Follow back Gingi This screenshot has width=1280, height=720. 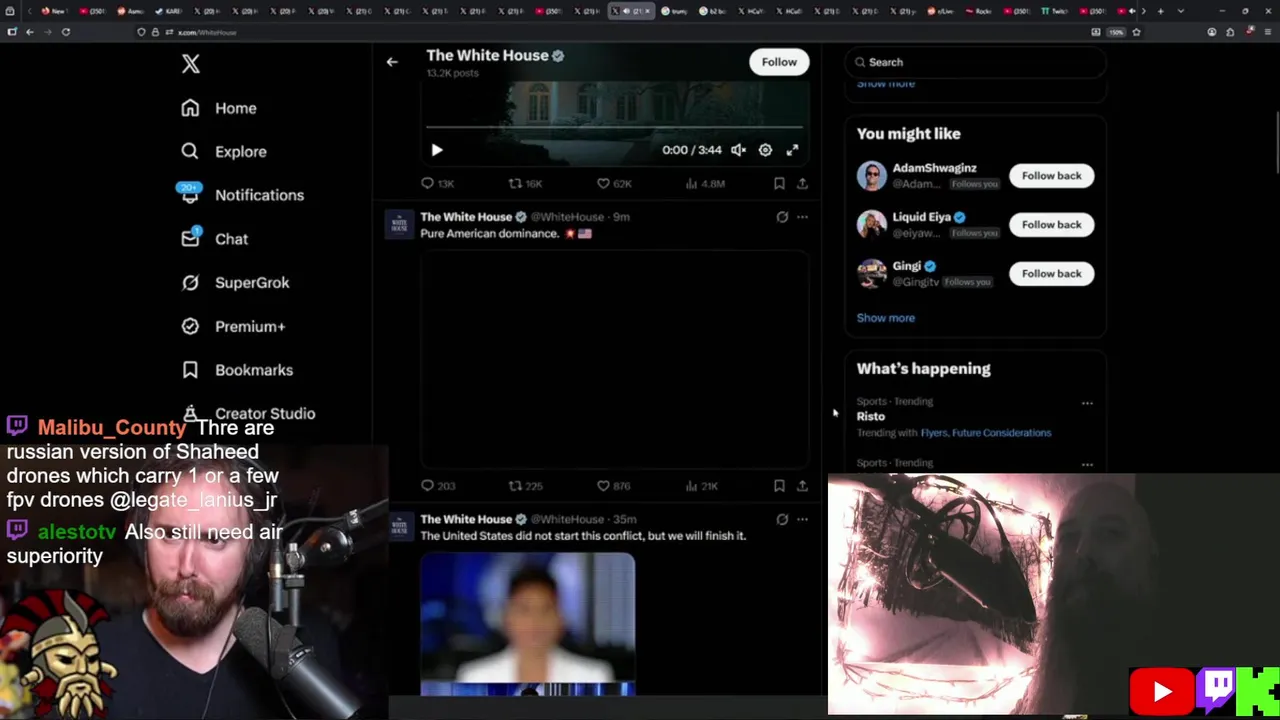click(1051, 274)
